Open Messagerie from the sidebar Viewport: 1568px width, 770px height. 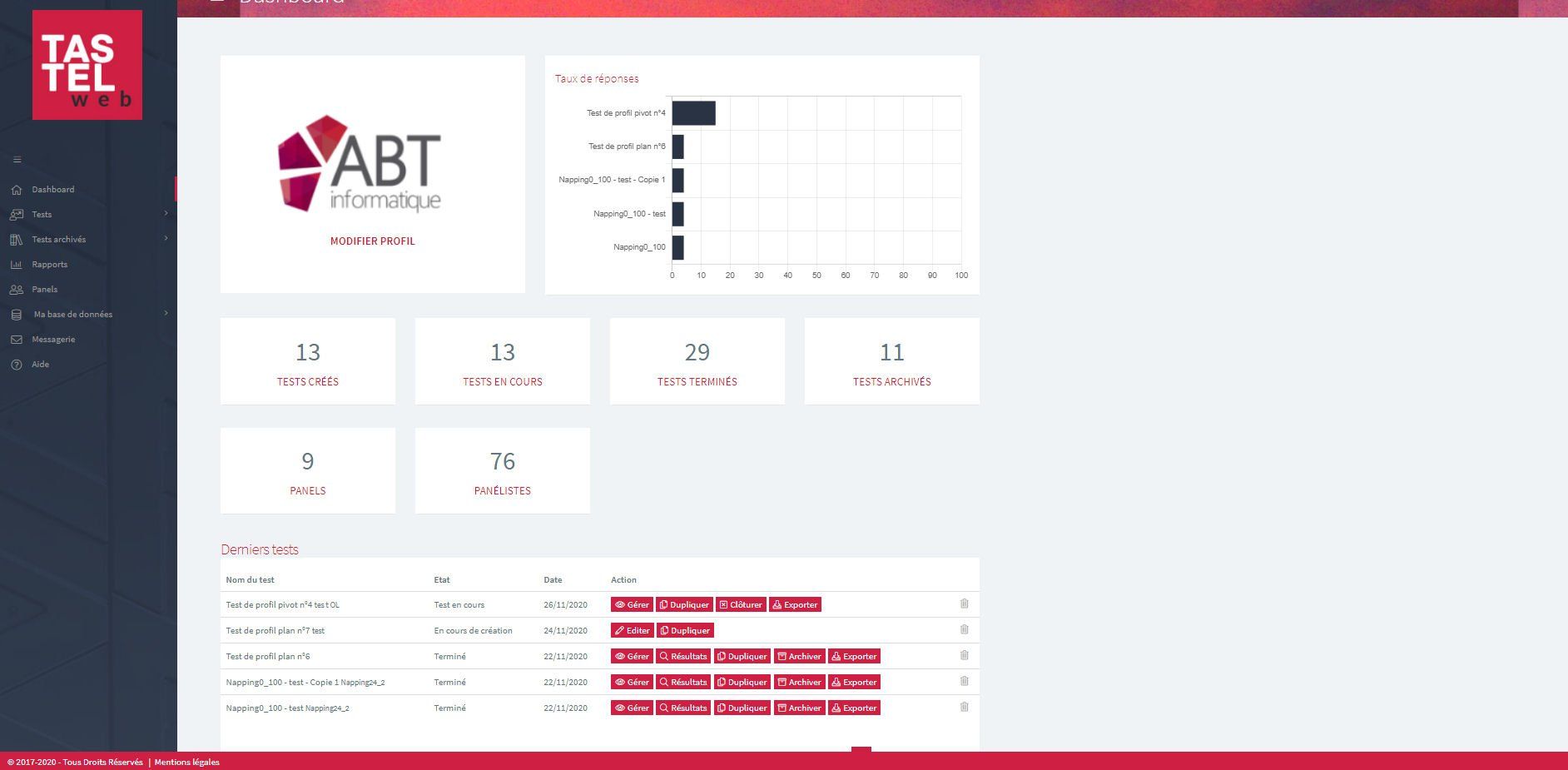(x=53, y=339)
